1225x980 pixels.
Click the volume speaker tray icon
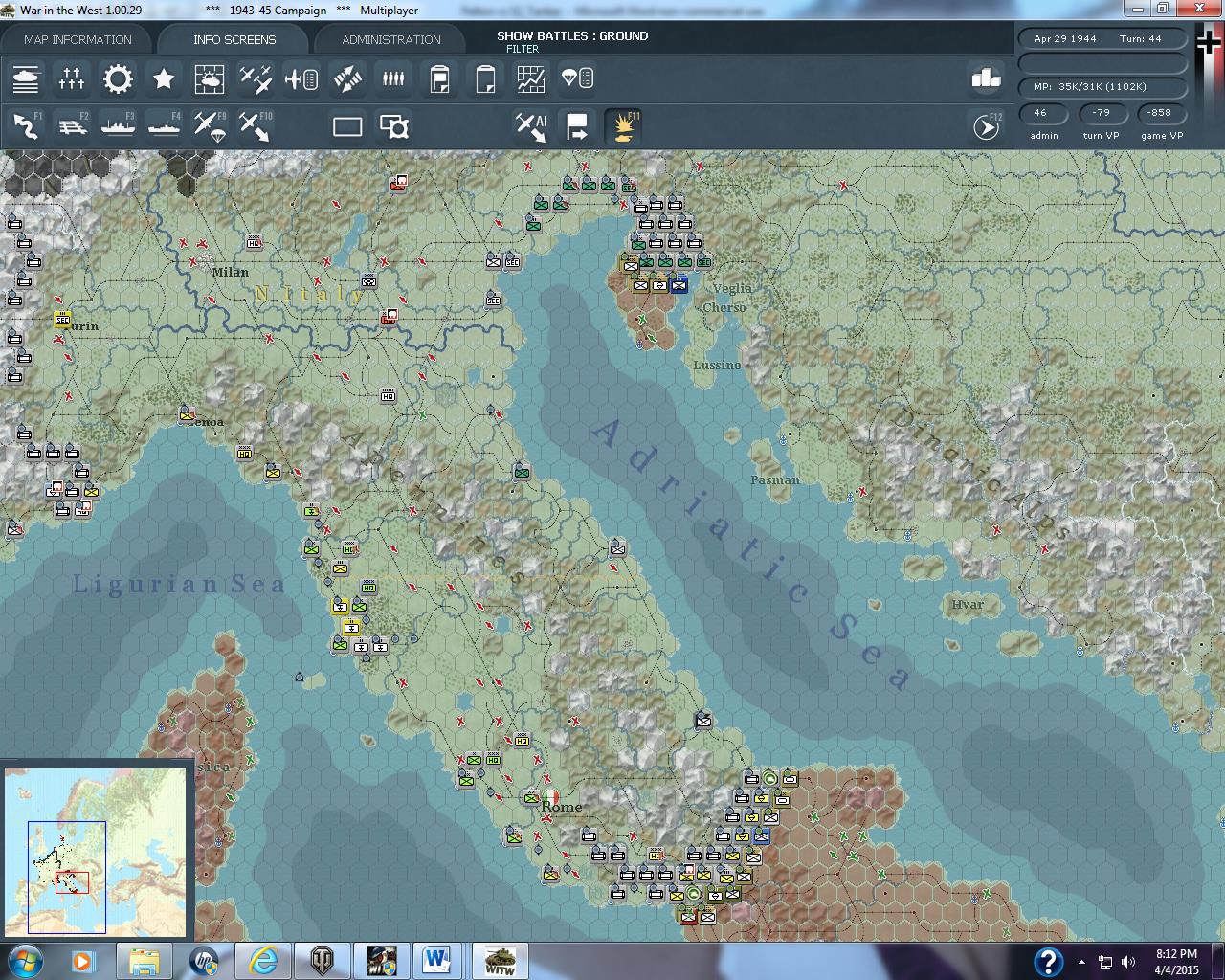(x=1128, y=962)
